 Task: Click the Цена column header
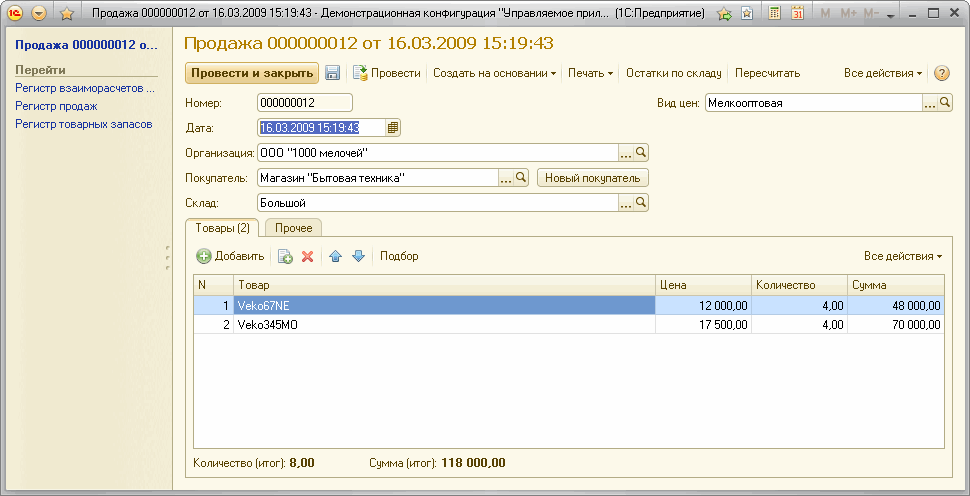[x=703, y=285]
